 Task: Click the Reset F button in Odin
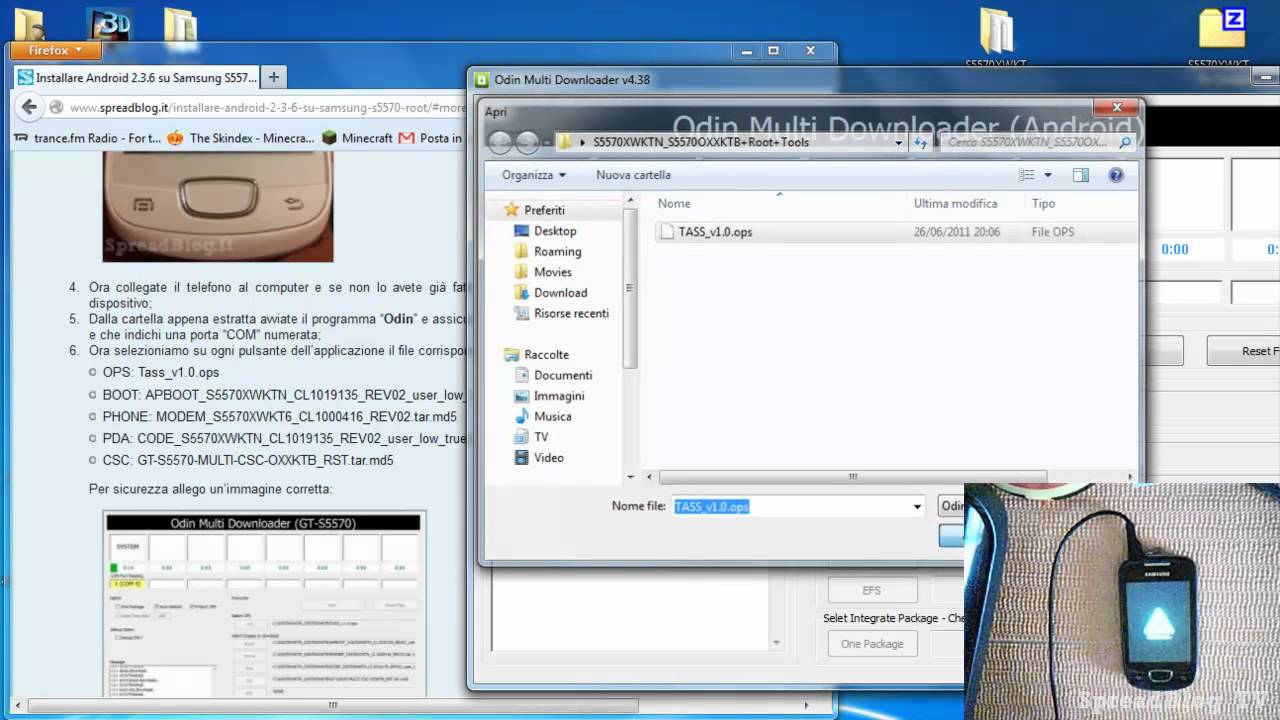(x=1243, y=351)
